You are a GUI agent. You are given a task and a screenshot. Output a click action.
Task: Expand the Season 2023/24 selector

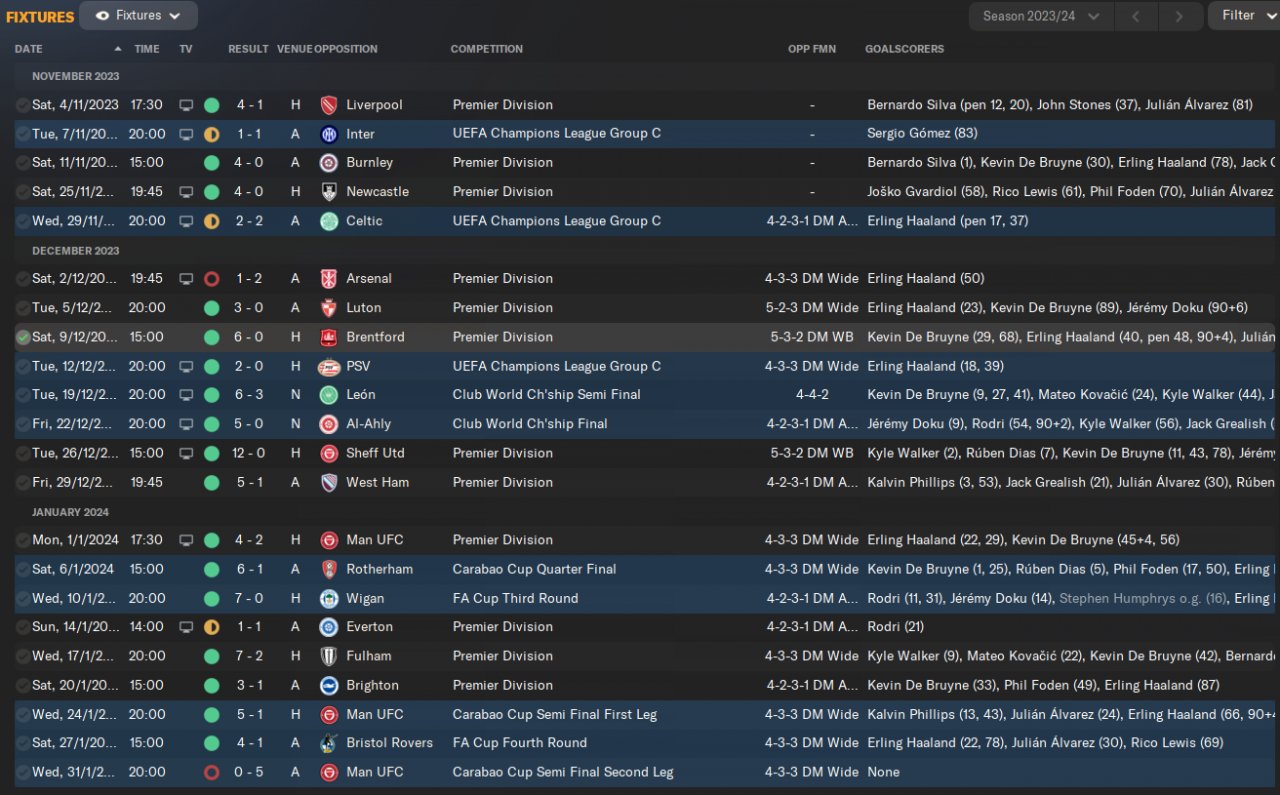point(1040,16)
